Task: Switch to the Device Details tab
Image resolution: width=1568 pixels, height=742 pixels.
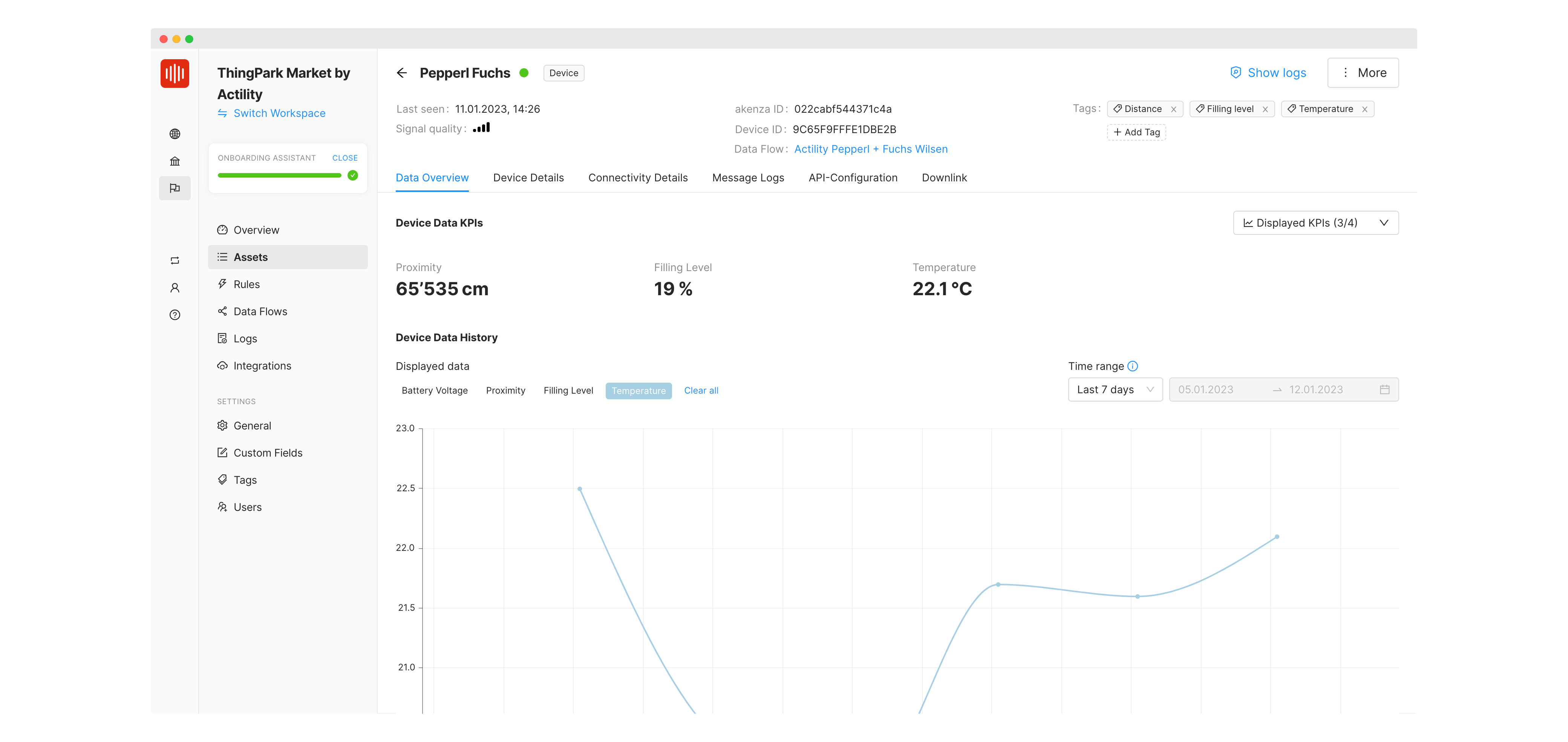Action: pyautogui.click(x=528, y=178)
